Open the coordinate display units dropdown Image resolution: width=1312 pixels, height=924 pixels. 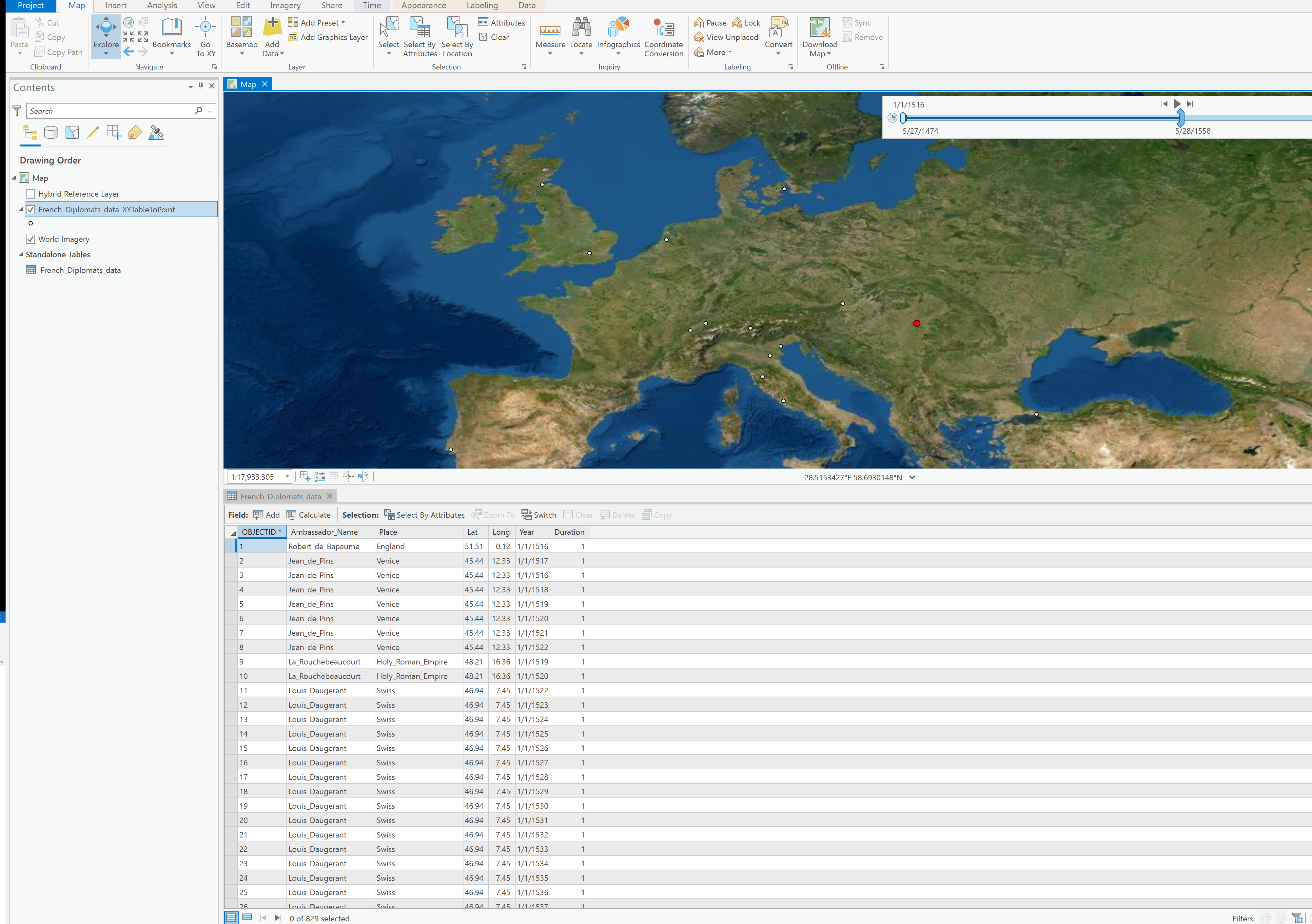(x=912, y=478)
